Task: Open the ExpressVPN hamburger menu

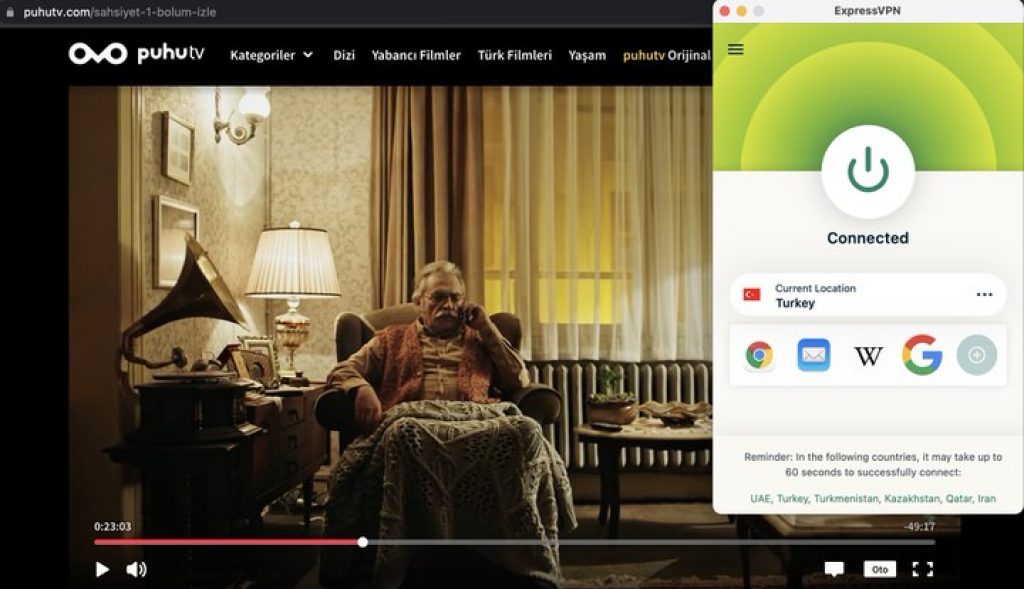Action: [735, 49]
